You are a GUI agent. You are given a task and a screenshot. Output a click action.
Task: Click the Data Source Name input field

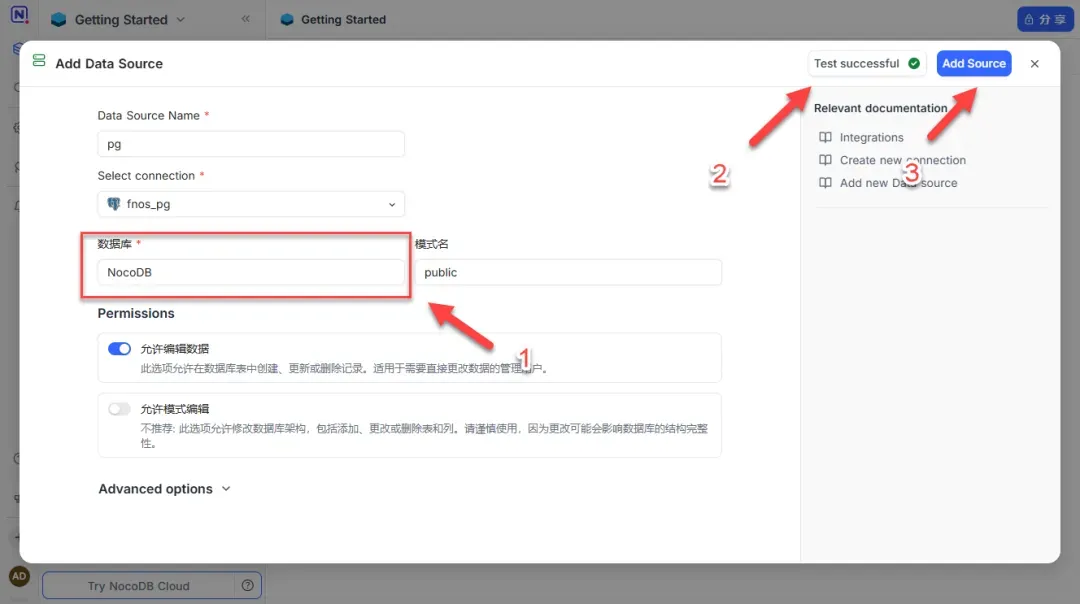(251, 144)
